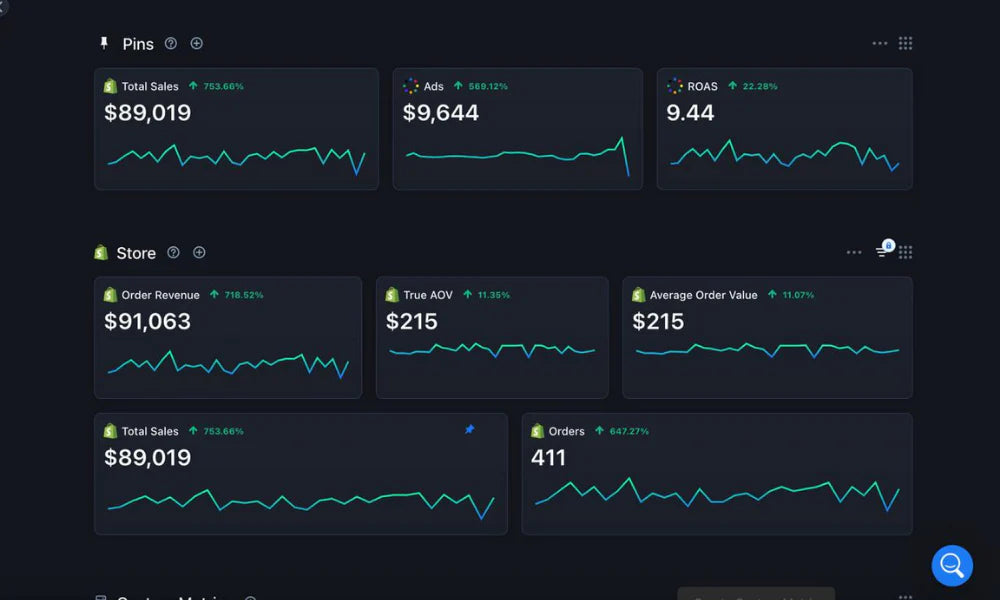This screenshot has height=600, width=1000.
Task: Toggle Pins section grid layout icon
Action: tap(905, 43)
